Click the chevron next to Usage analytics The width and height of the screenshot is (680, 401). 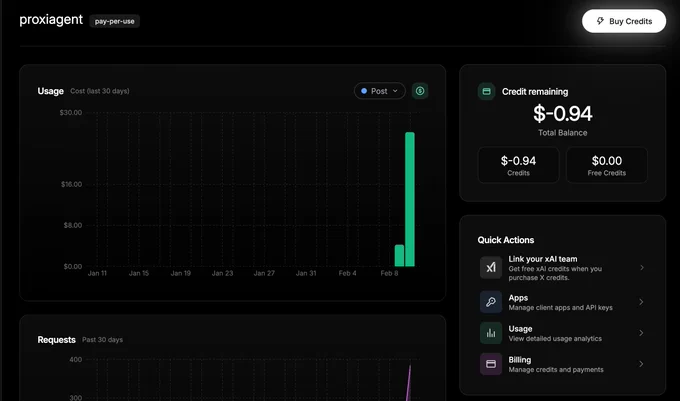point(641,333)
